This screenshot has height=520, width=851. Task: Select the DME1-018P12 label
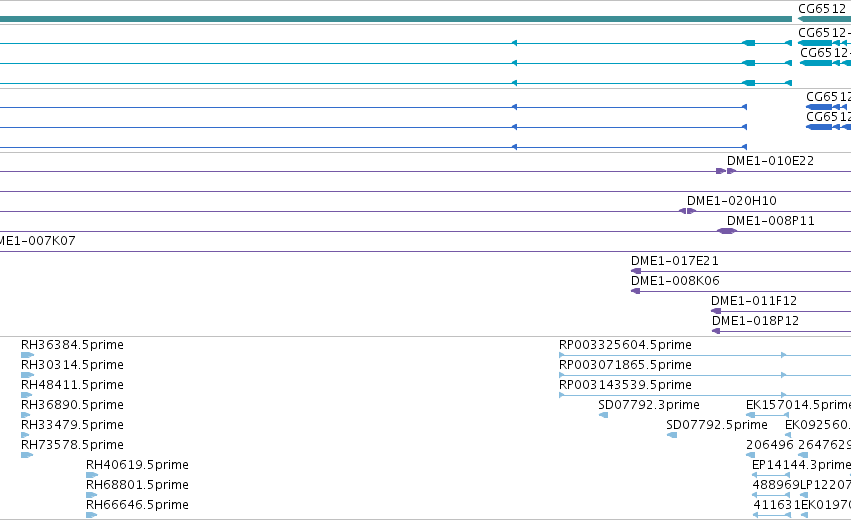point(755,321)
